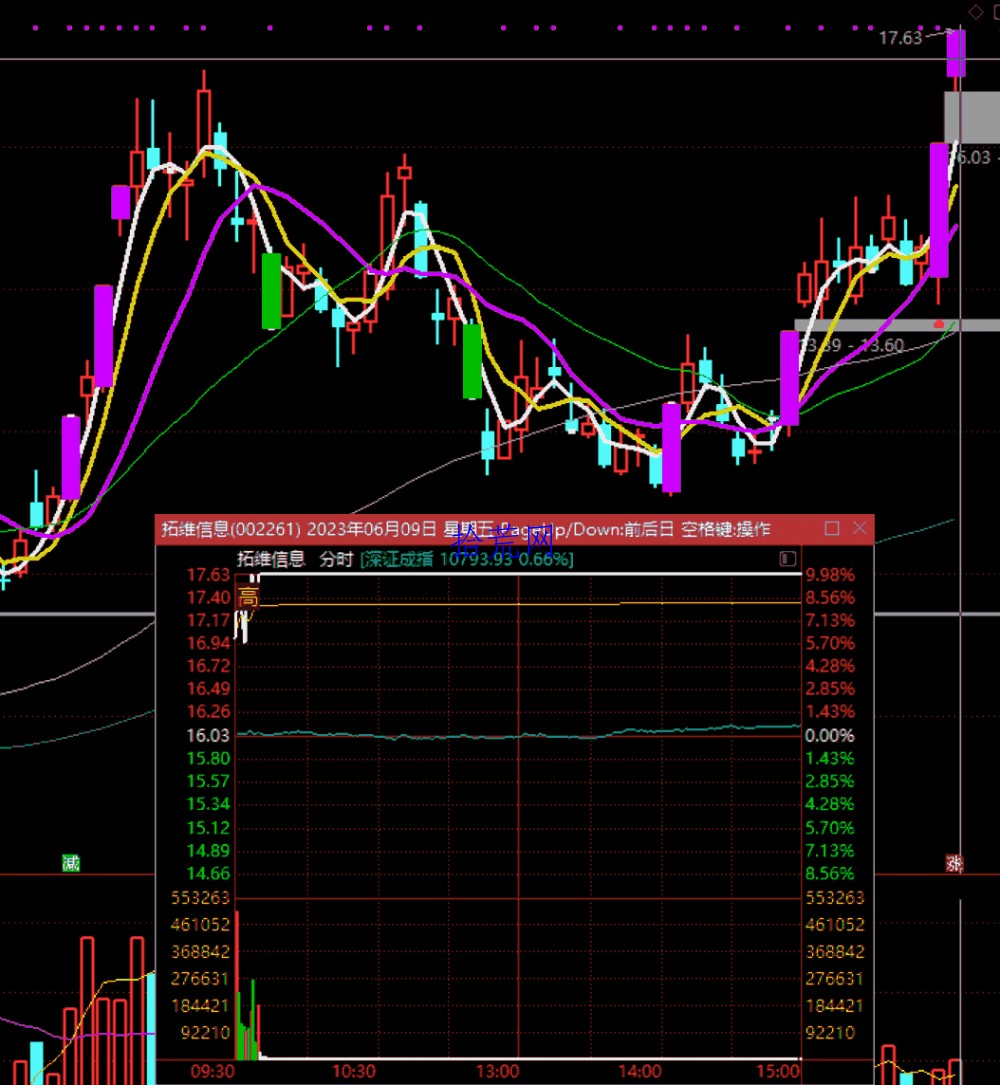Click the stock name 拓维信息 beside 分时
The width and height of the screenshot is (1000, 1085).
[271, 559]
